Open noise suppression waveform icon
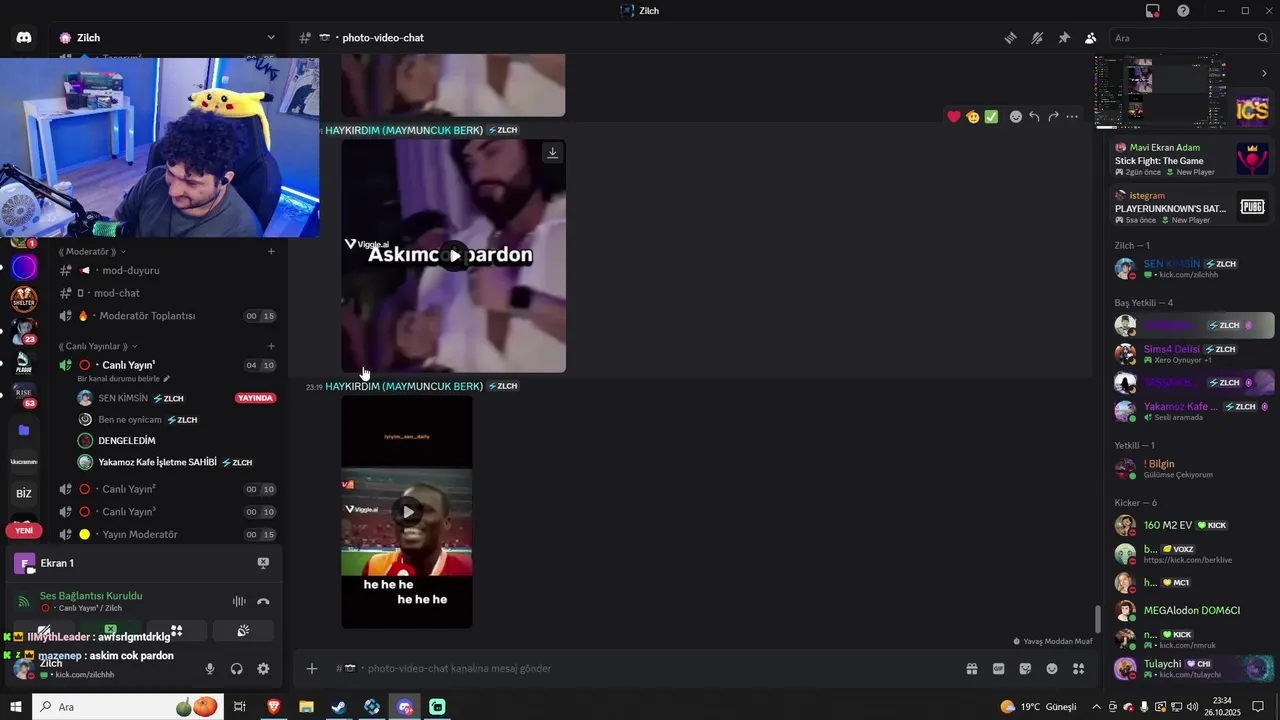This screenshot has width=1280, height=720. pos(239,601)
